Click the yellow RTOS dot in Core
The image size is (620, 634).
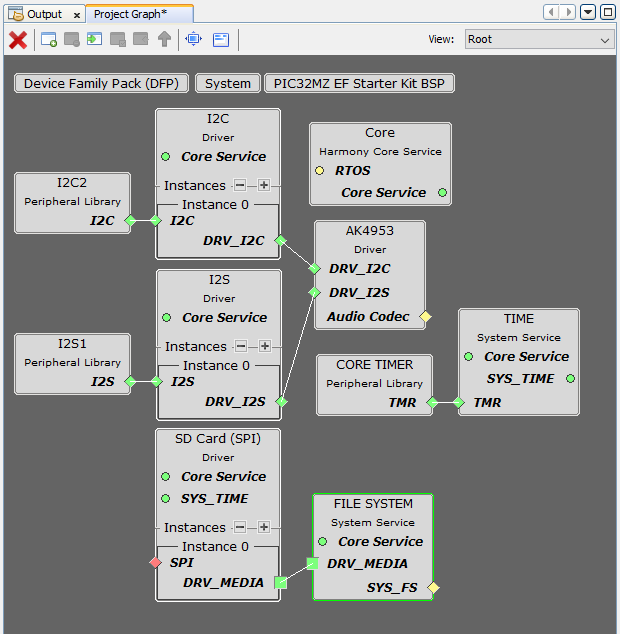[320, 171]
